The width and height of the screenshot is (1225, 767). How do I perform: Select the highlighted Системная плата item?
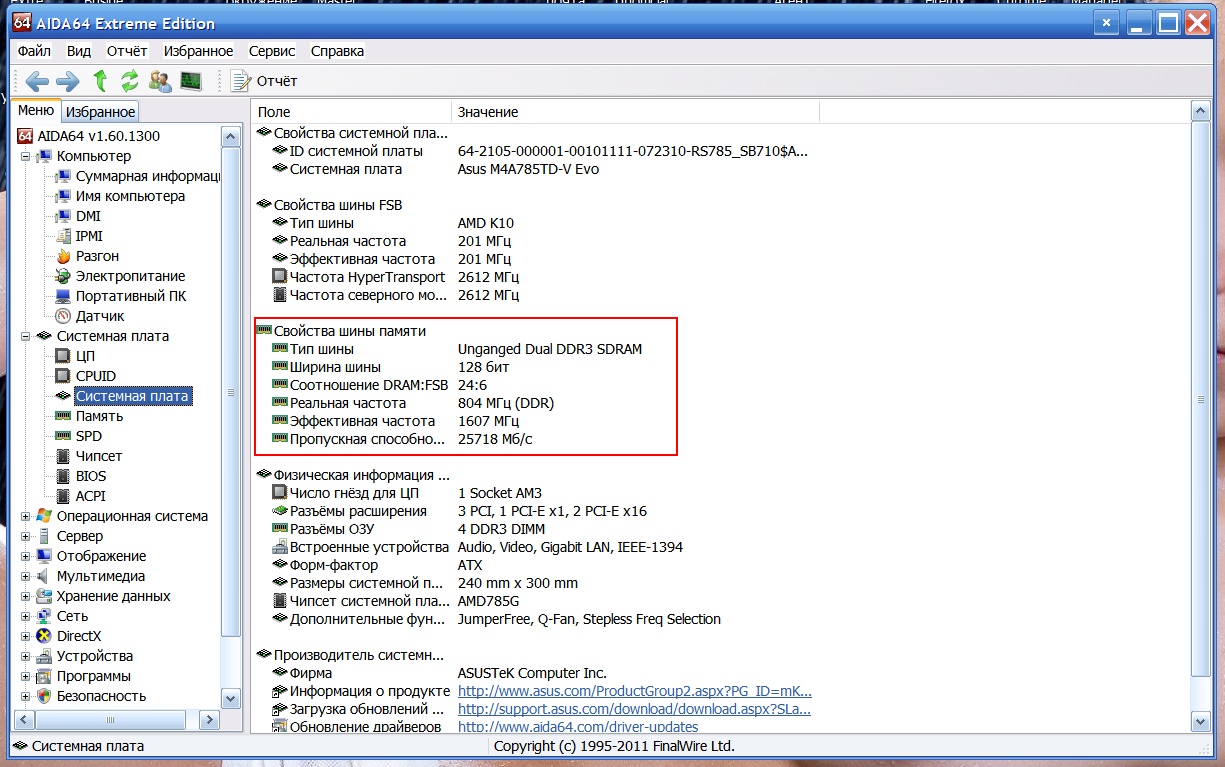point(132,396)
